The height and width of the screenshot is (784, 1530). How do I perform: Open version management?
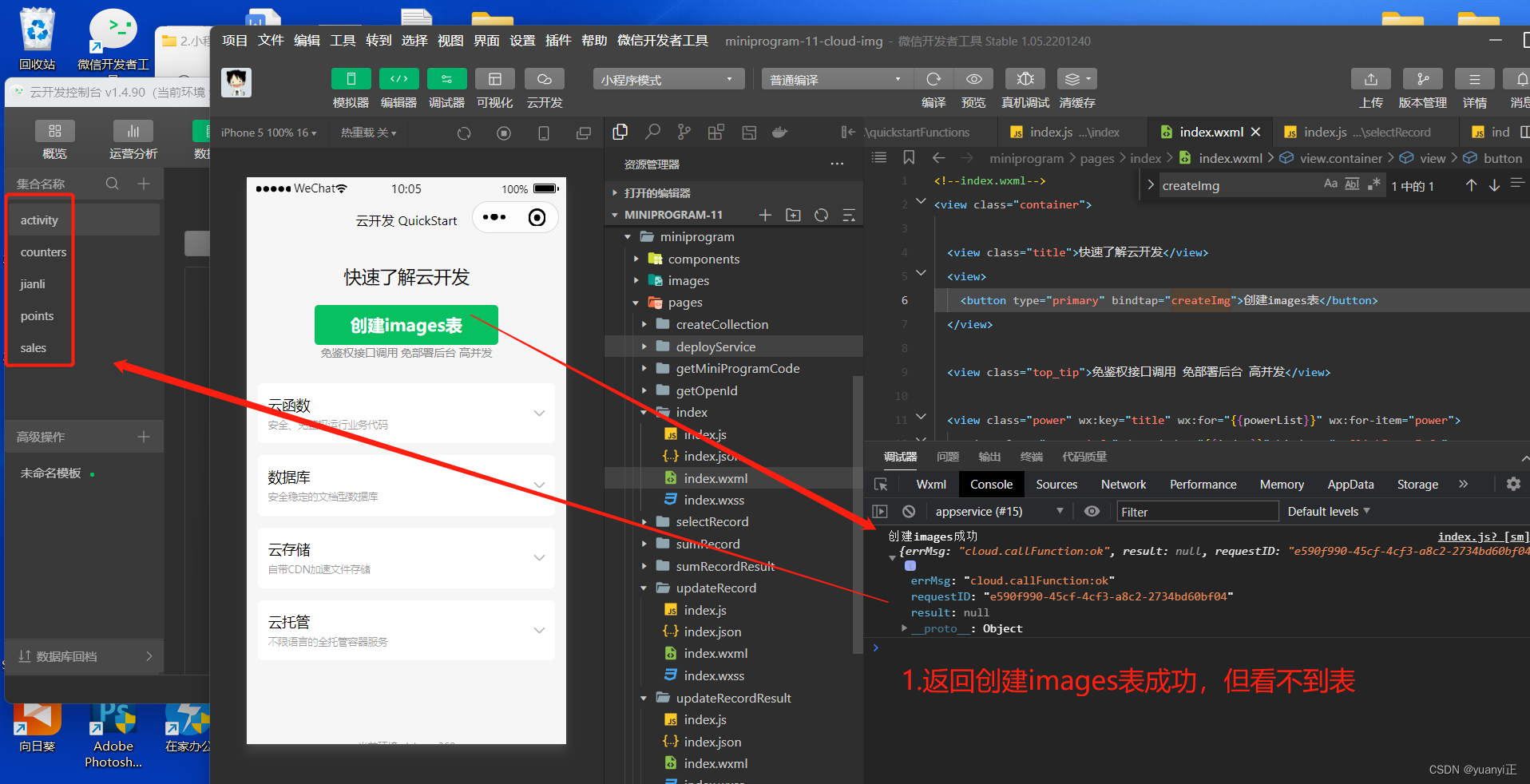coord(1423,78)
